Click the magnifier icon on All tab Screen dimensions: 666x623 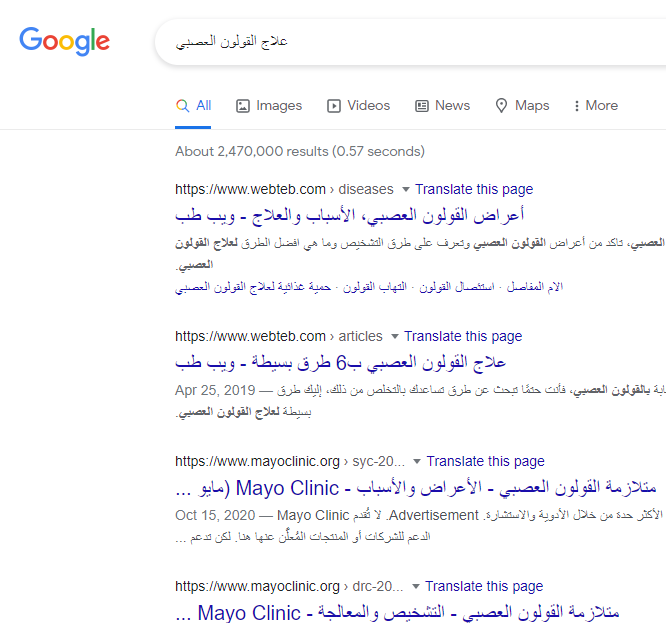coord(183,106)
